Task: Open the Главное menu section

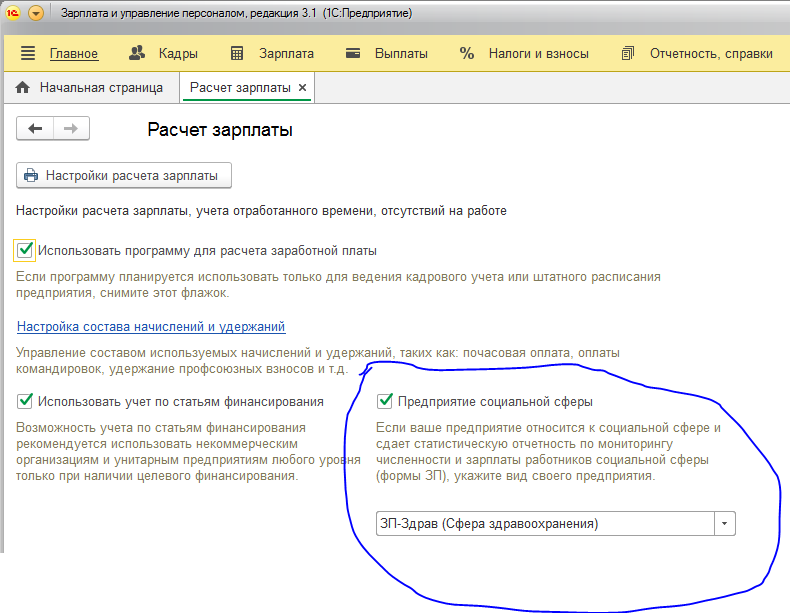Action: [x=74, y=53]
